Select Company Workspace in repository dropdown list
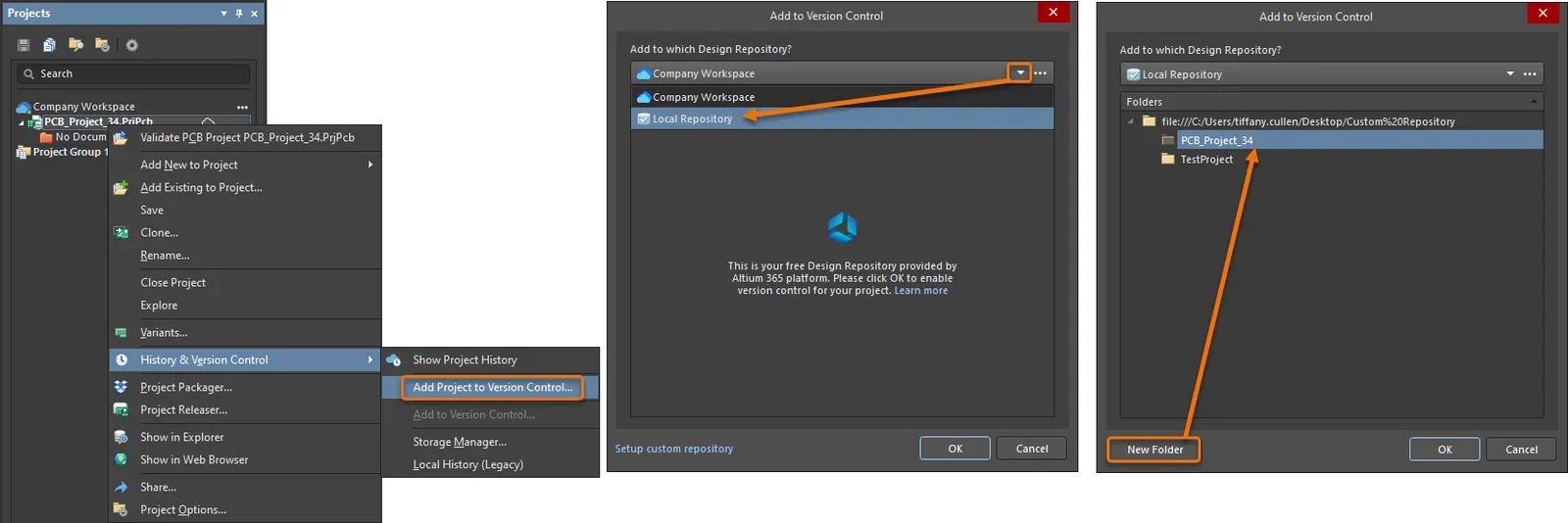1568x523 pixels. click(x=842, y=97)
